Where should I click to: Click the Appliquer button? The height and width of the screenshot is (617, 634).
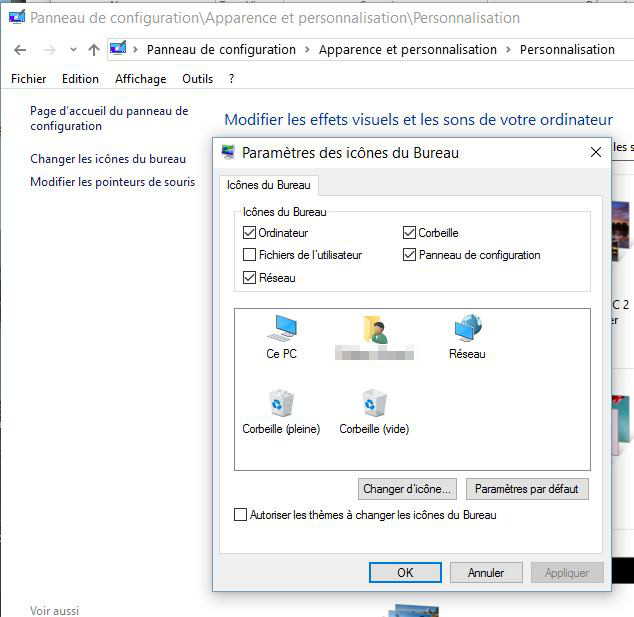[567, 573]
